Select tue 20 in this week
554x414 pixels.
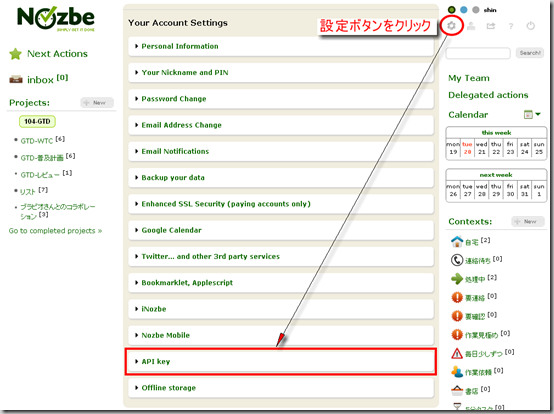click(x=467, y=148)
